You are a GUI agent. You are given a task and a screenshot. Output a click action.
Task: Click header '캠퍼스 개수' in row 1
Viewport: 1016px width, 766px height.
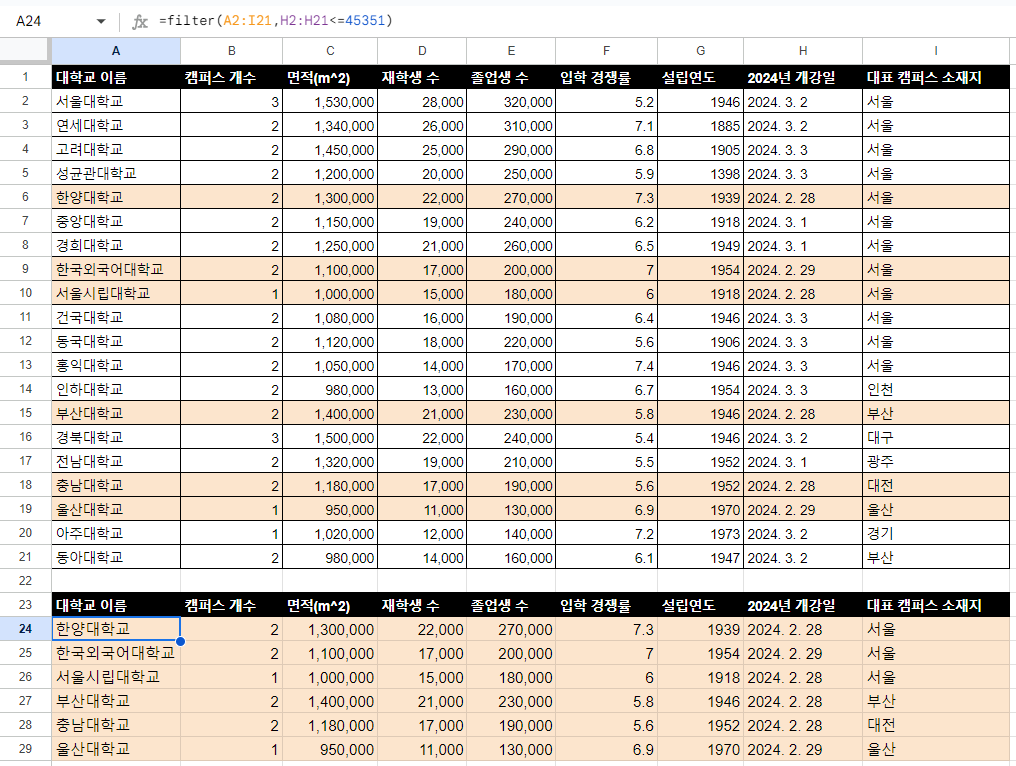point(231,78)
